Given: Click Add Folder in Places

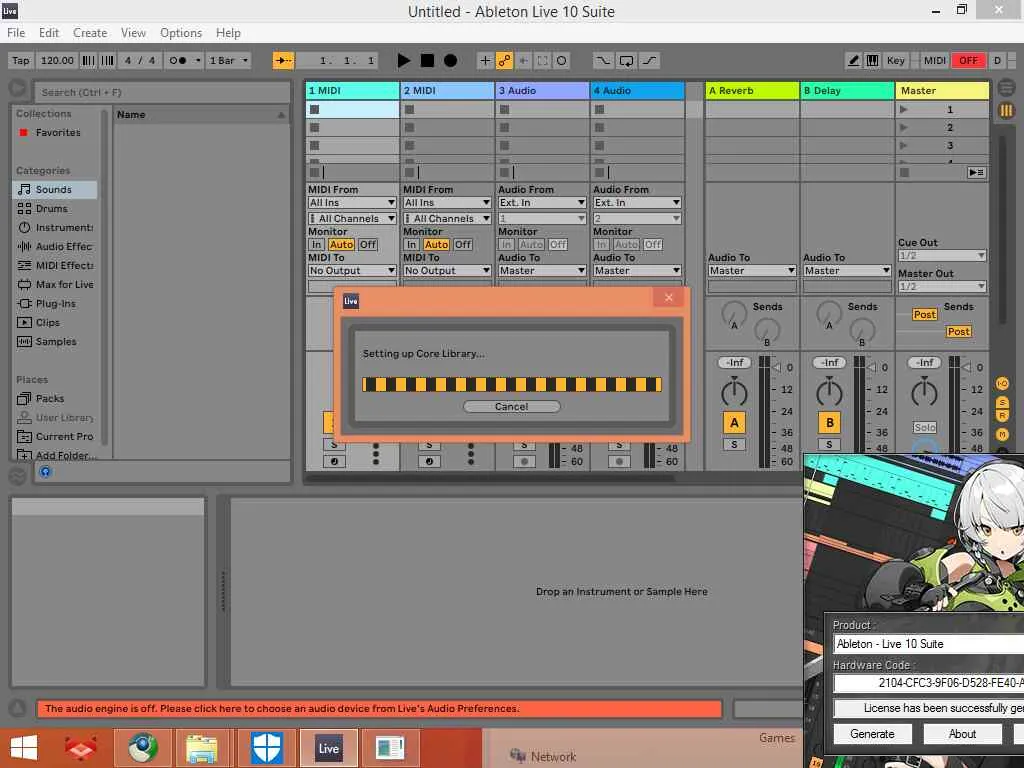Looking at the screenshot, I should (55, 455).
